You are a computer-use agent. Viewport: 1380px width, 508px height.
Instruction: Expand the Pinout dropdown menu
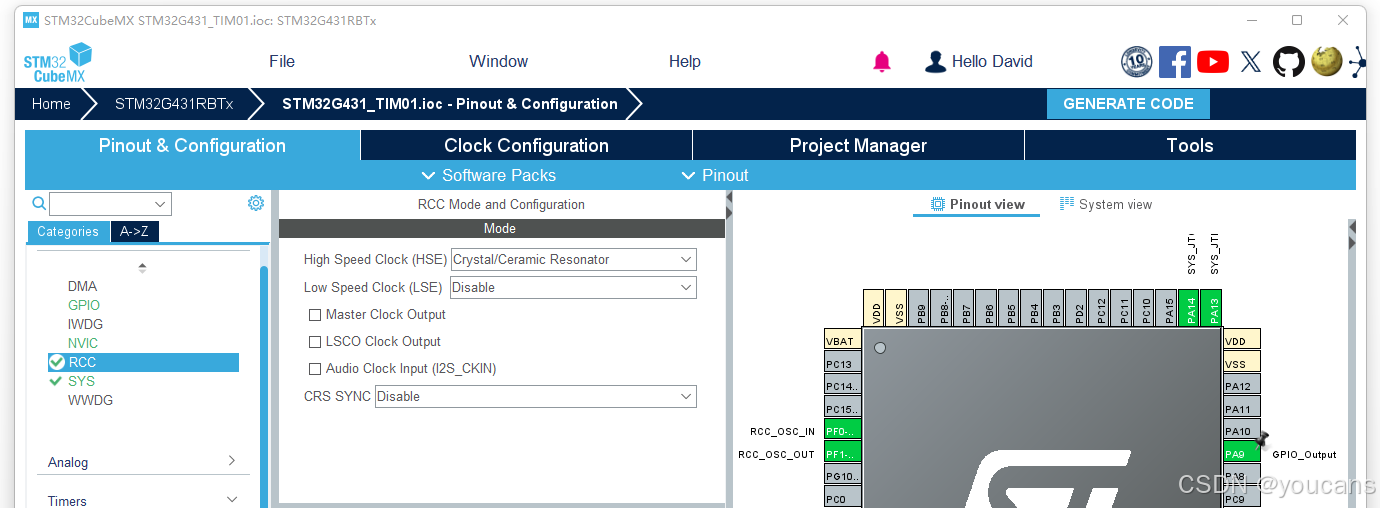[715, 175]
